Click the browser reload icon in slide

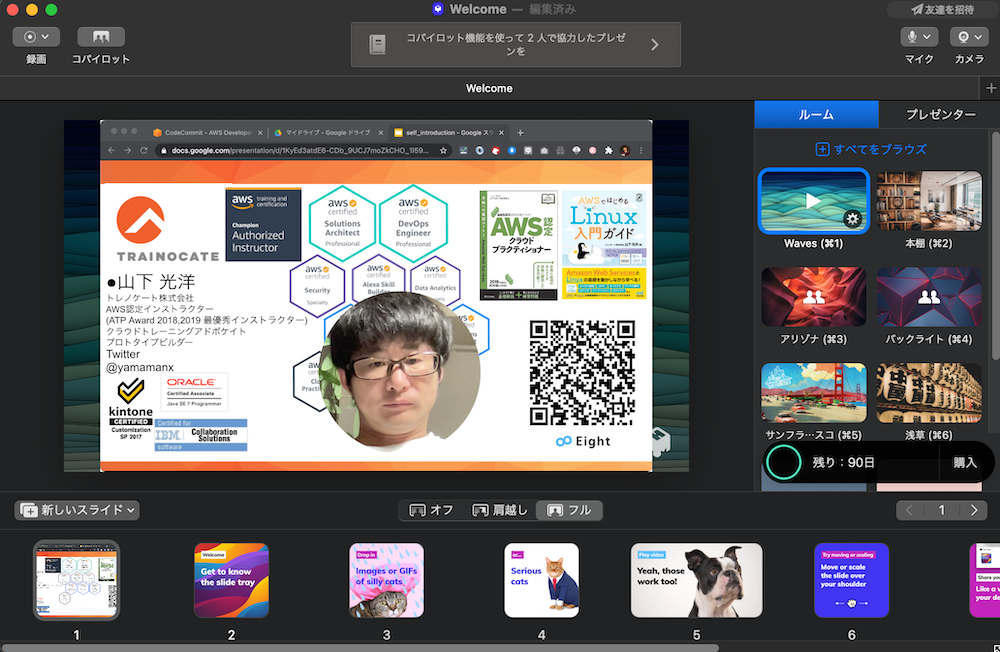(x=143, y=151)
